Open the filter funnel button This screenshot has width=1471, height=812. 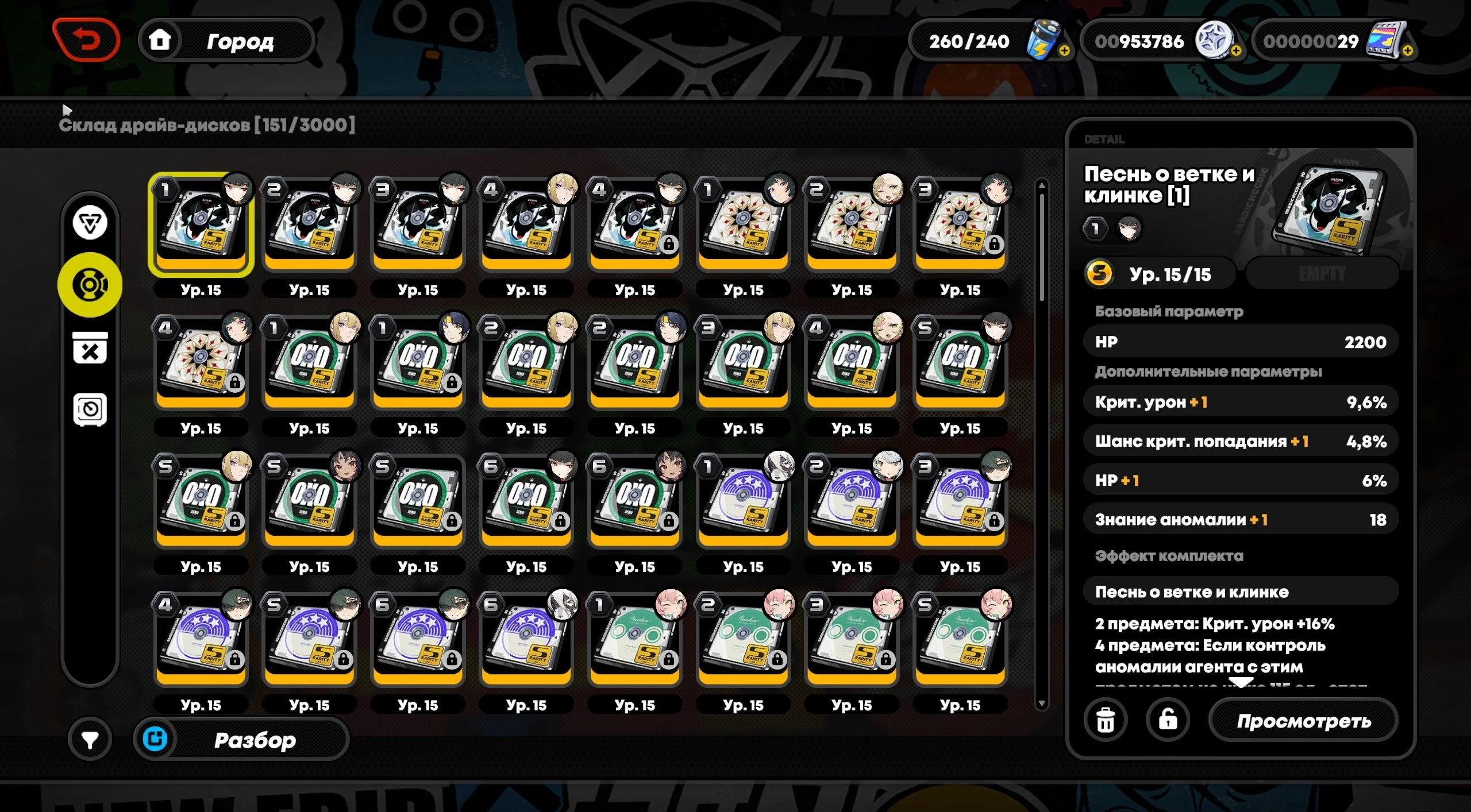coord(90,740)
